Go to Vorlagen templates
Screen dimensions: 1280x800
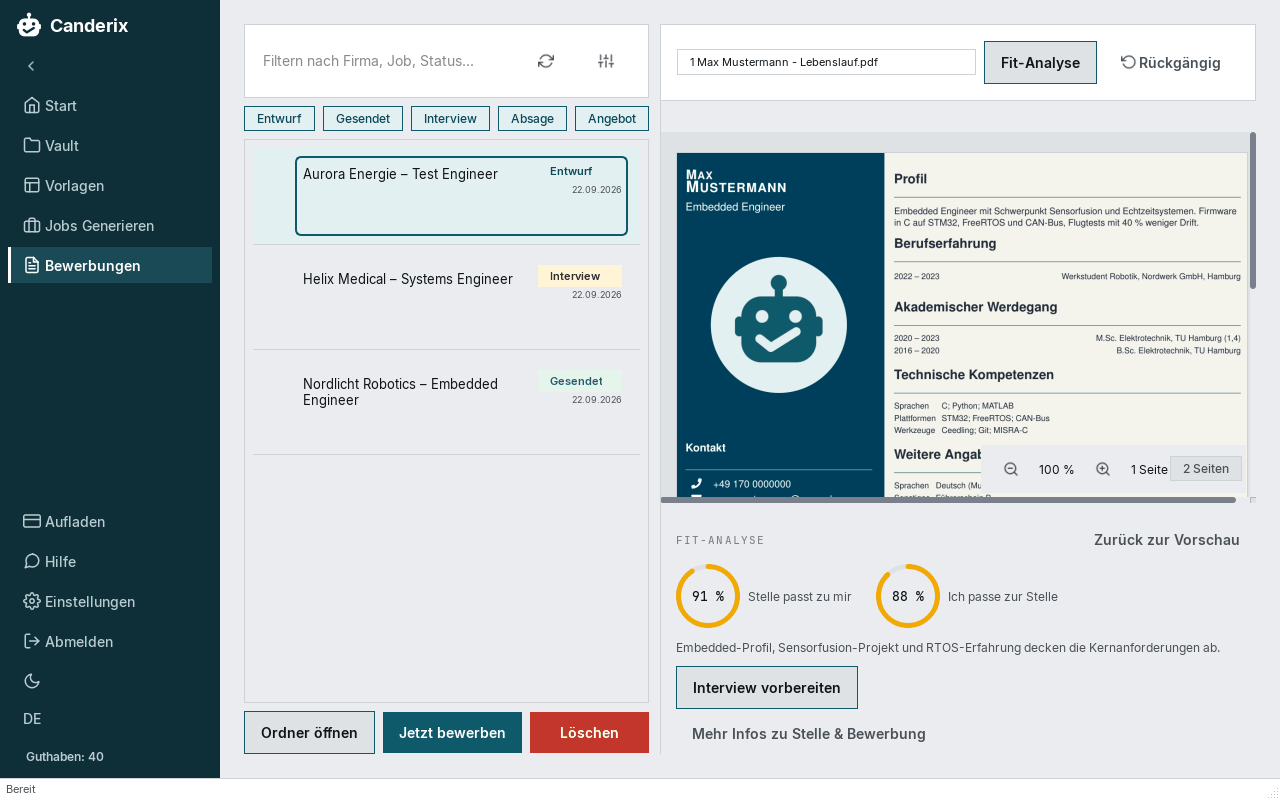coord(110,185)
